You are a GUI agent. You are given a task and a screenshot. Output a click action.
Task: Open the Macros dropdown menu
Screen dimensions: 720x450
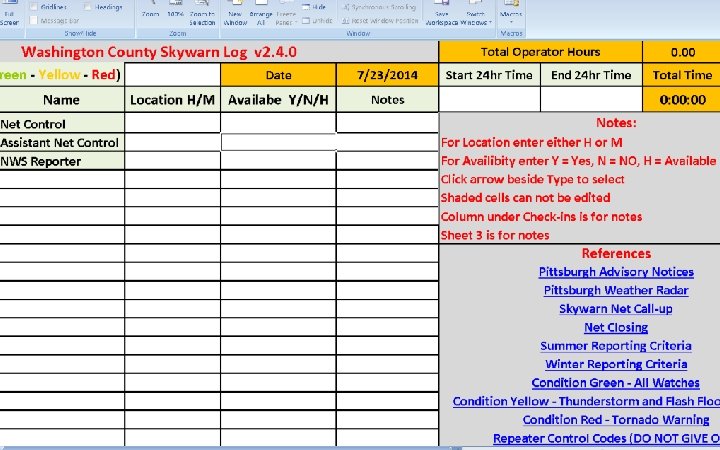(511, 14)
